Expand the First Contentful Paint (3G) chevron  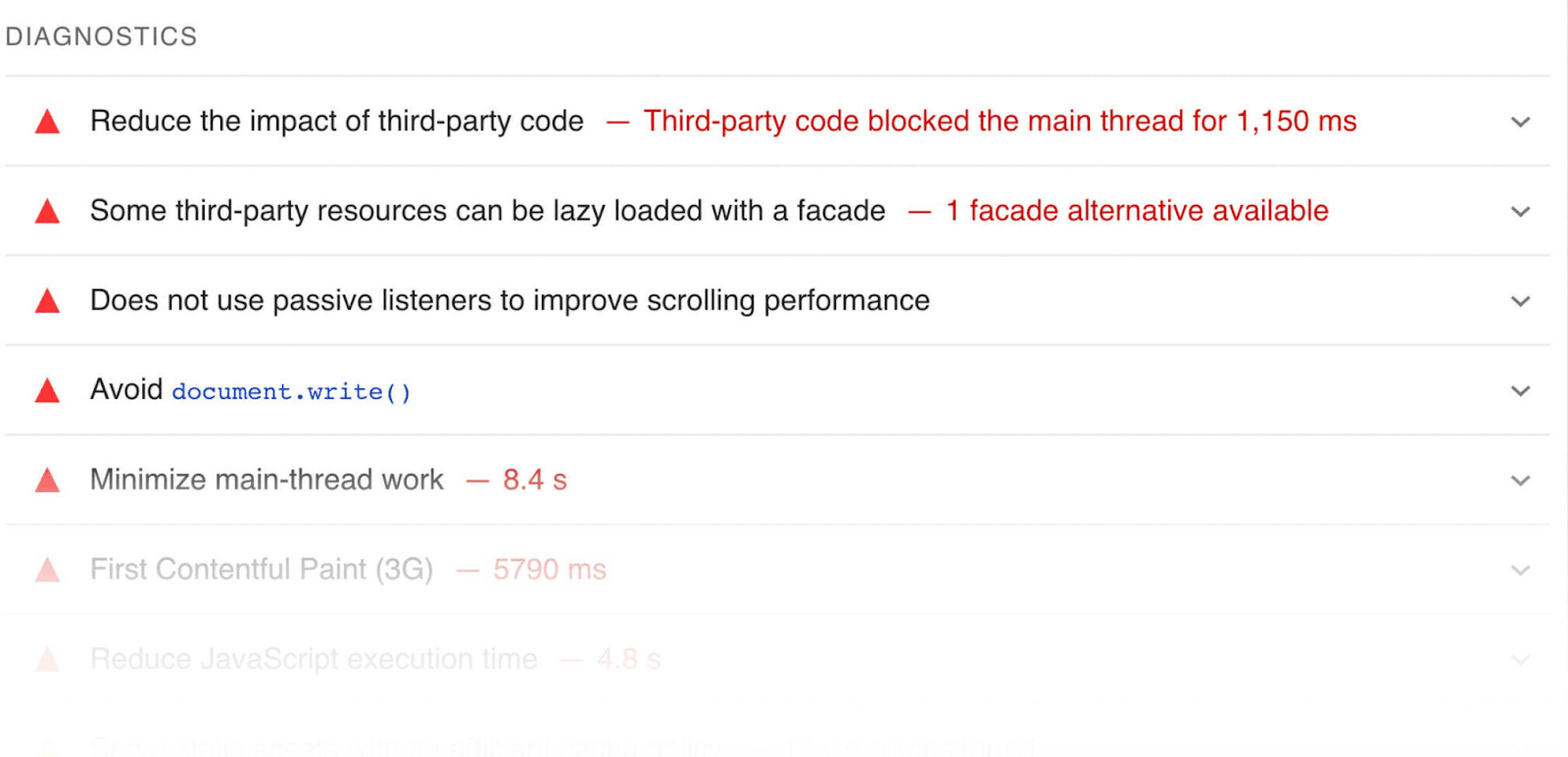[x=1520, y=571]
